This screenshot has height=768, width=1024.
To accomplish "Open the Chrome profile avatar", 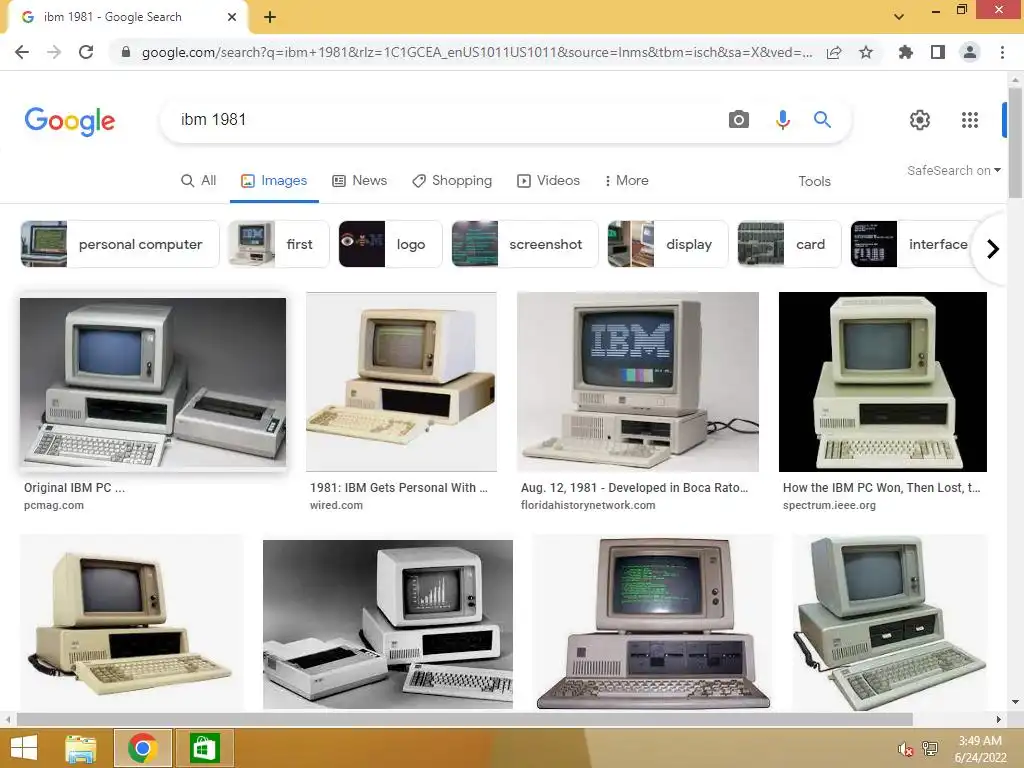I will 970,52.
